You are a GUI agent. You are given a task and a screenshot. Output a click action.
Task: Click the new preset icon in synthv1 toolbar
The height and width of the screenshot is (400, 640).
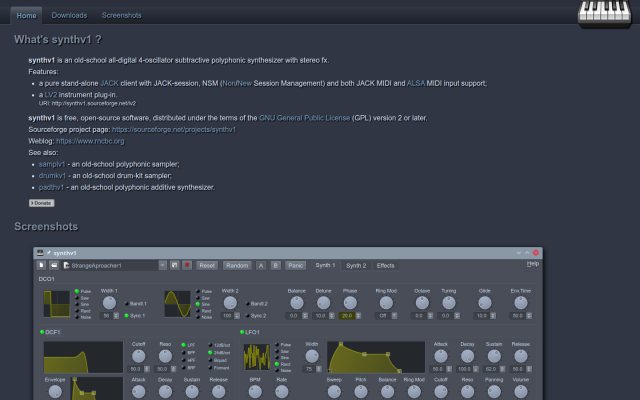click(41, 265)
